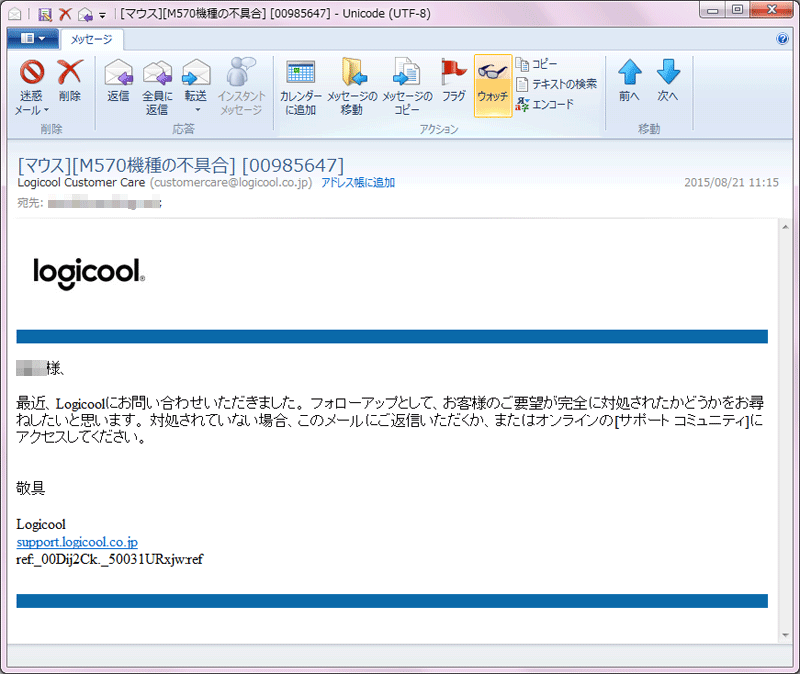Go to previous message with 前へ
Screen dimensions: 800x674
630,81
